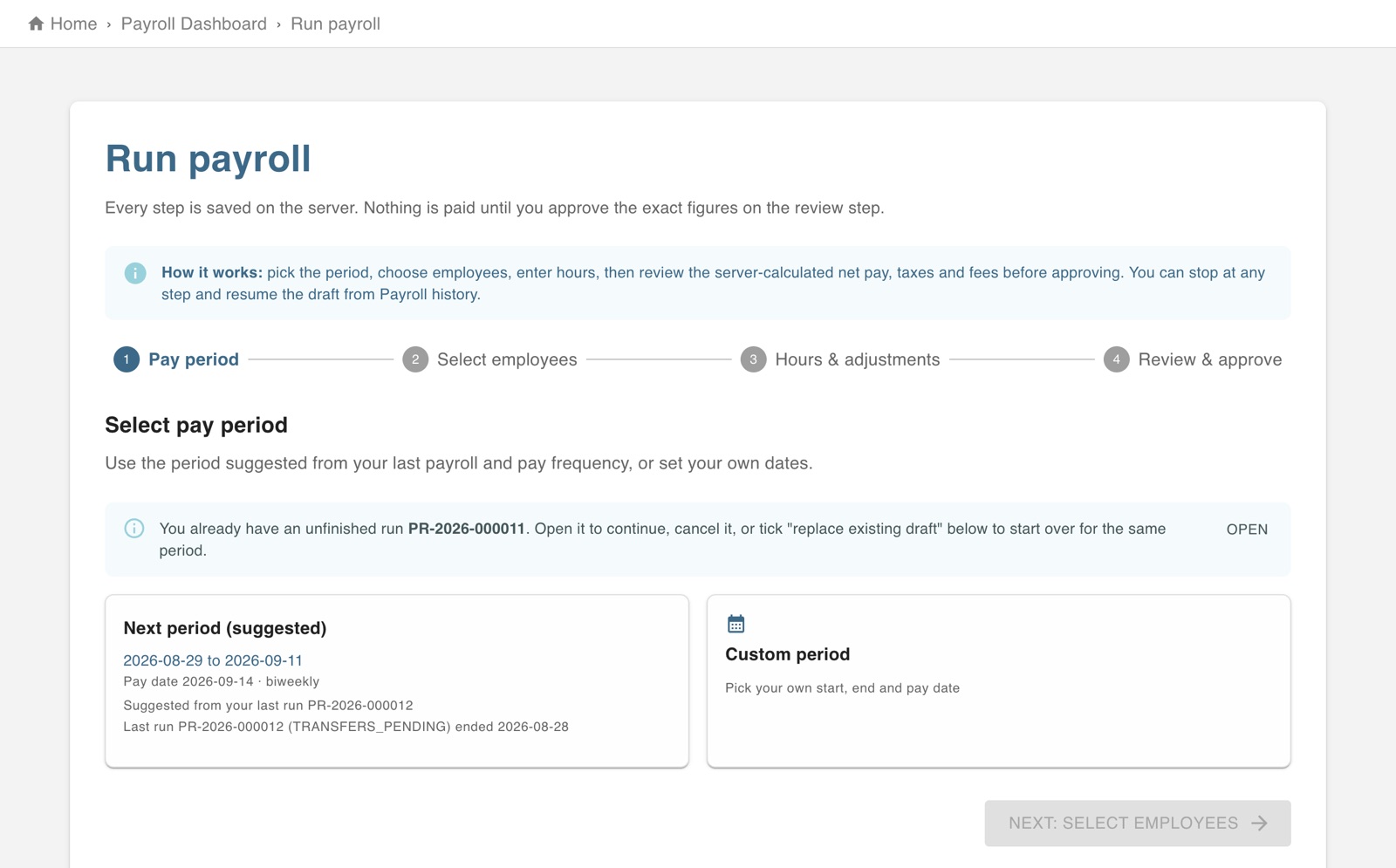Image resolution: width=1396 pixels, height=868 pixels.
Task: Open the Payroll Dashboard breadcrumb
Action: [194, 24]
